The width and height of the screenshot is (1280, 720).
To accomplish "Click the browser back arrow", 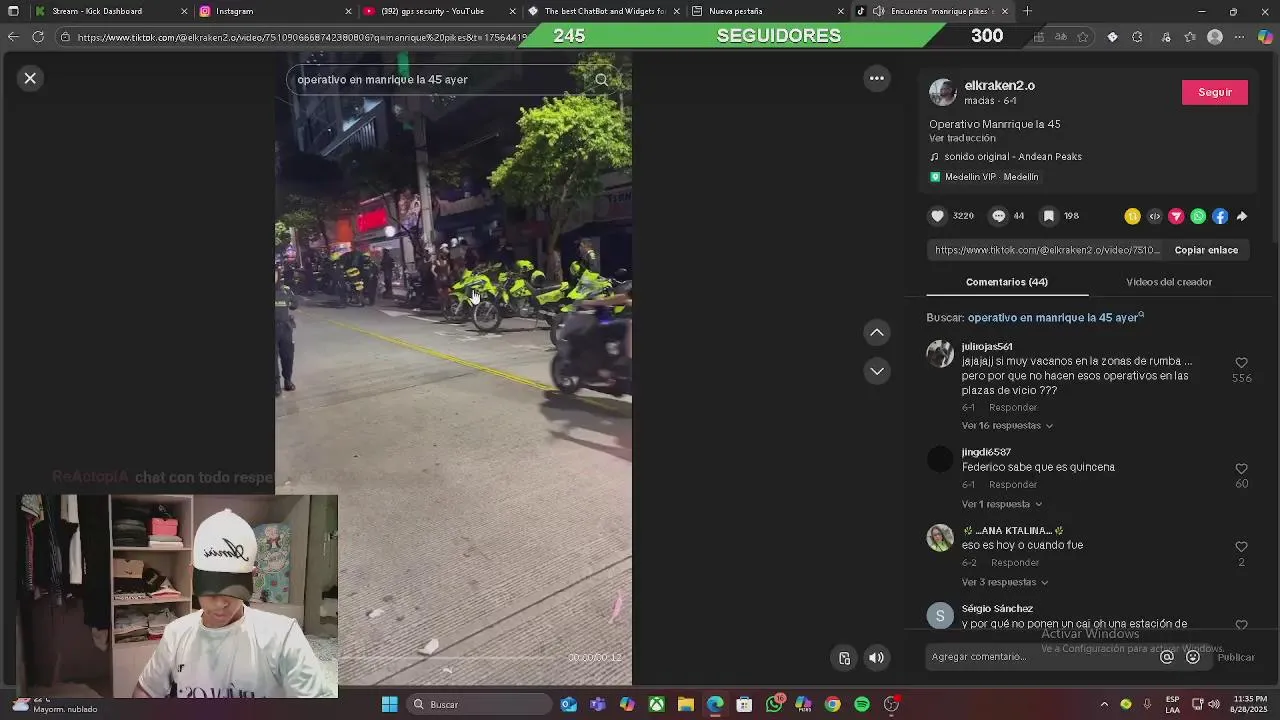I will pyautogui.click(x=13, y=37).
